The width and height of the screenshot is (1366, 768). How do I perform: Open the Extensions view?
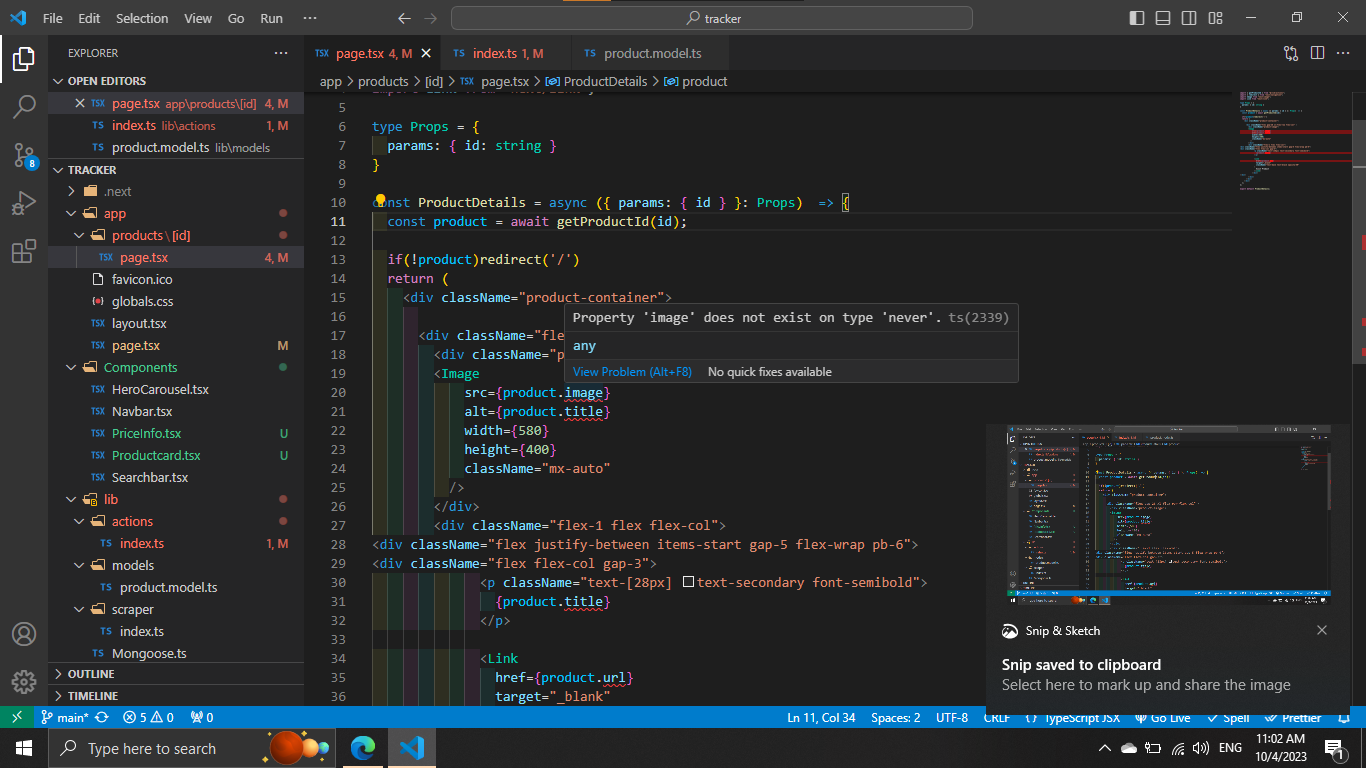[24, 251]
